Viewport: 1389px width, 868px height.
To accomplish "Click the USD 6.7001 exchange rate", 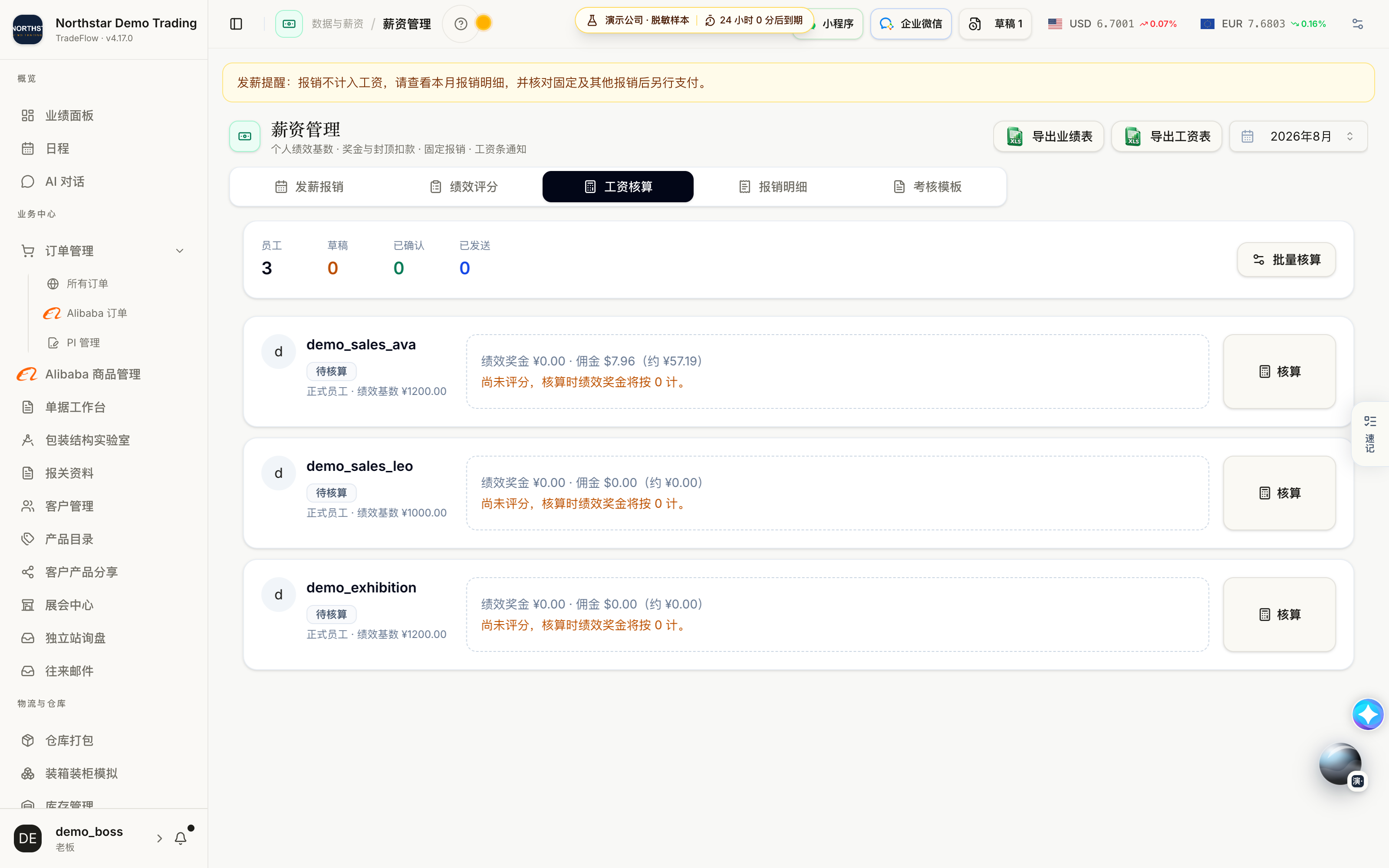I will point(1112,23).
